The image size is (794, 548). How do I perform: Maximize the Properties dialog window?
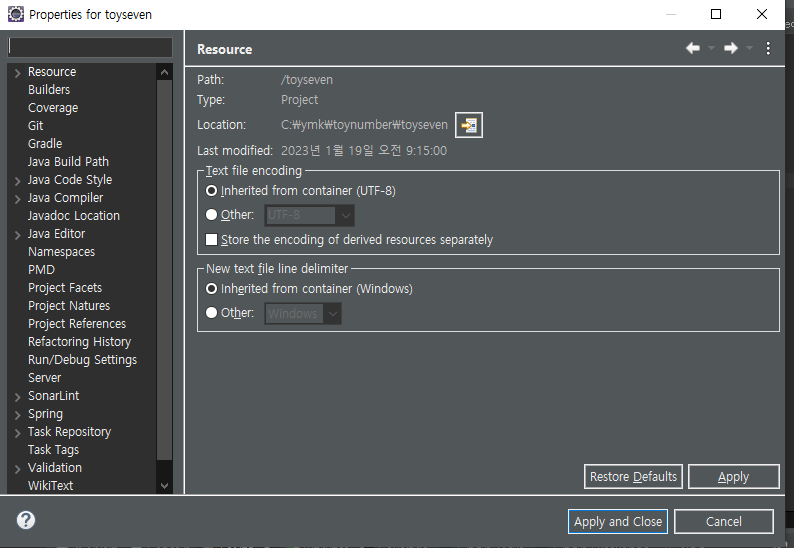click(x=716, y=14)
